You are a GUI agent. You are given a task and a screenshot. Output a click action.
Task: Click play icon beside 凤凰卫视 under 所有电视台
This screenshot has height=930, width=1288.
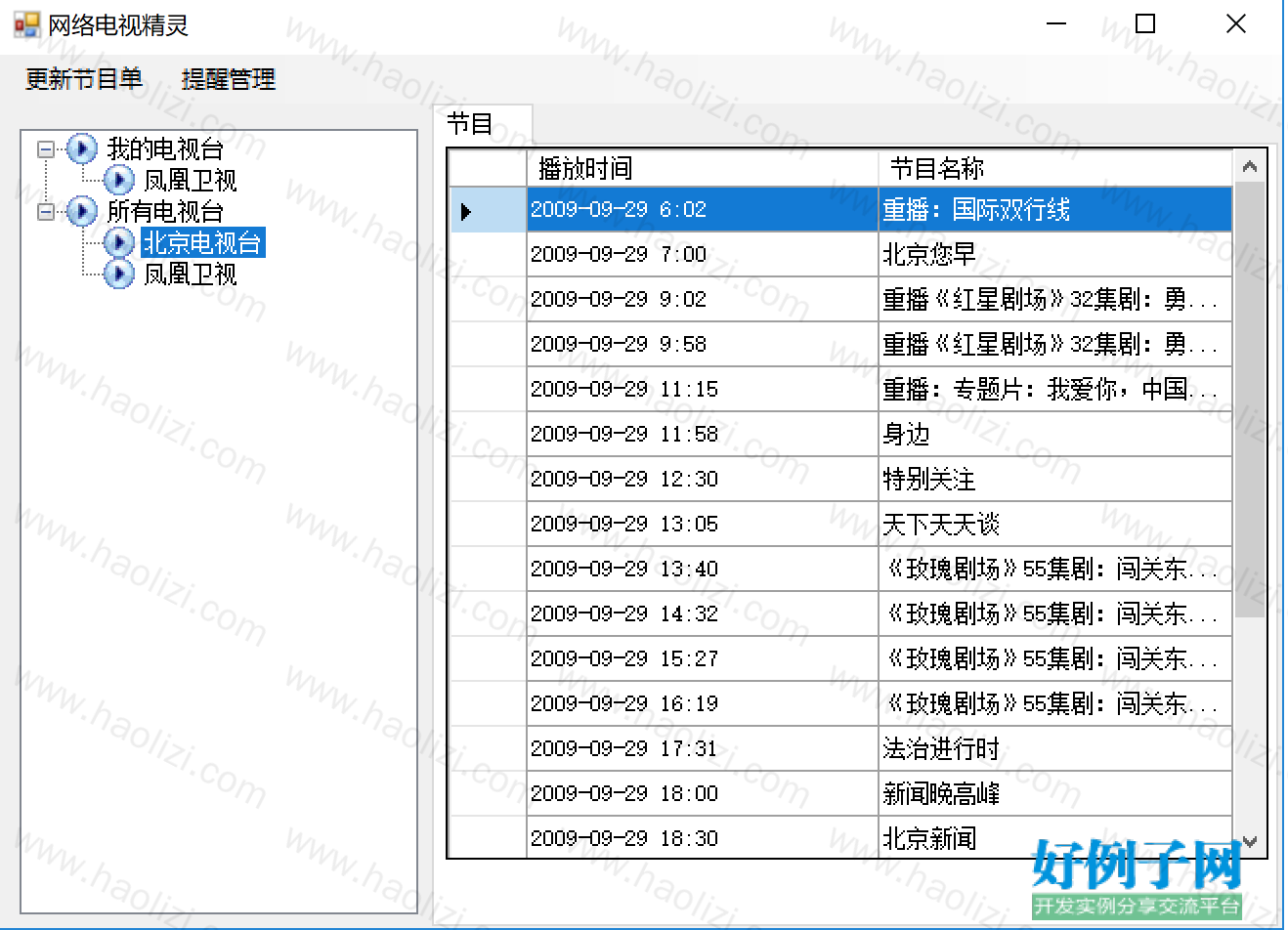[119, 274]
